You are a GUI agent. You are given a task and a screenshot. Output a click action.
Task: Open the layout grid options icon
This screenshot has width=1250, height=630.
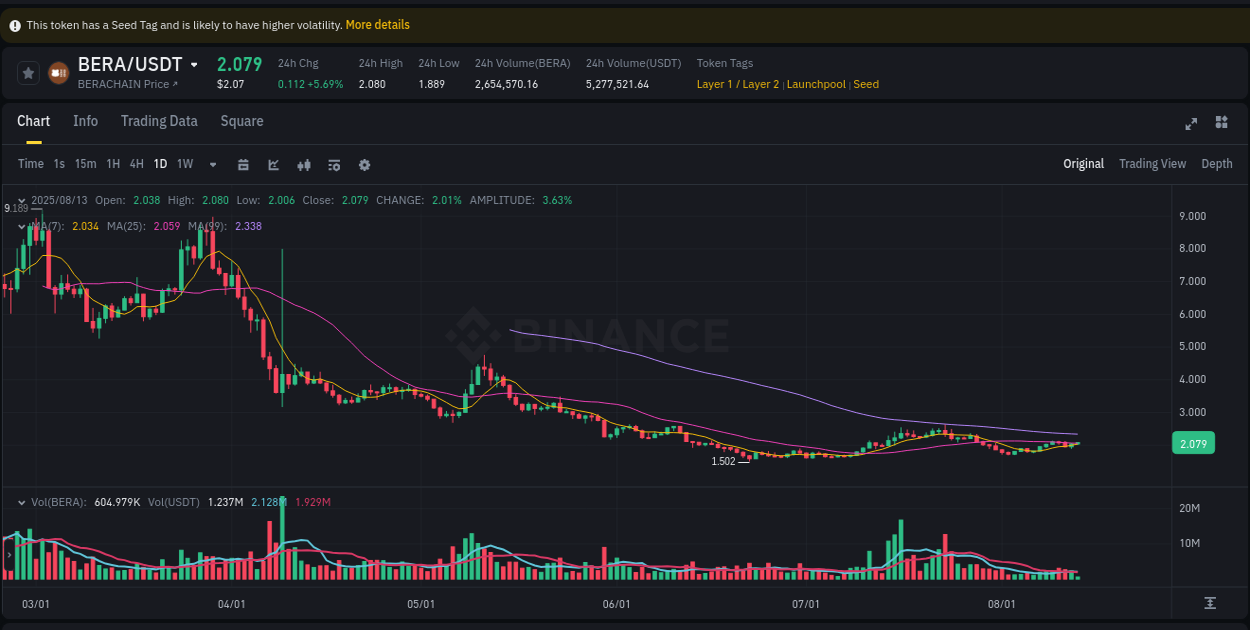(1221, 122)
